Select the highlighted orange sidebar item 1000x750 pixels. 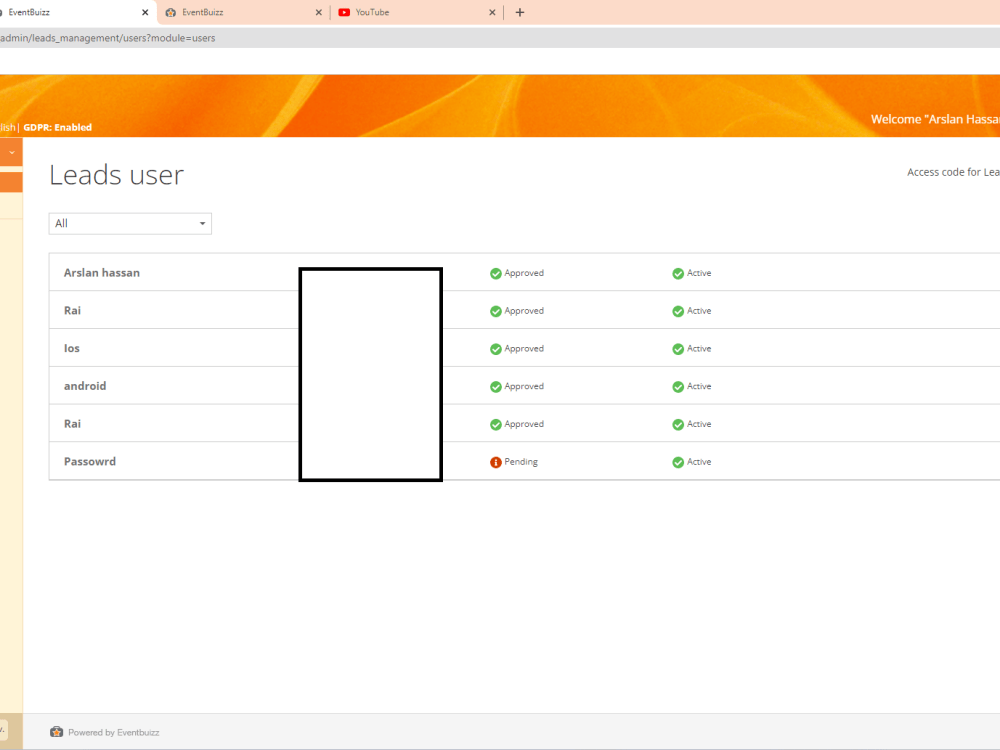point(11,182)
